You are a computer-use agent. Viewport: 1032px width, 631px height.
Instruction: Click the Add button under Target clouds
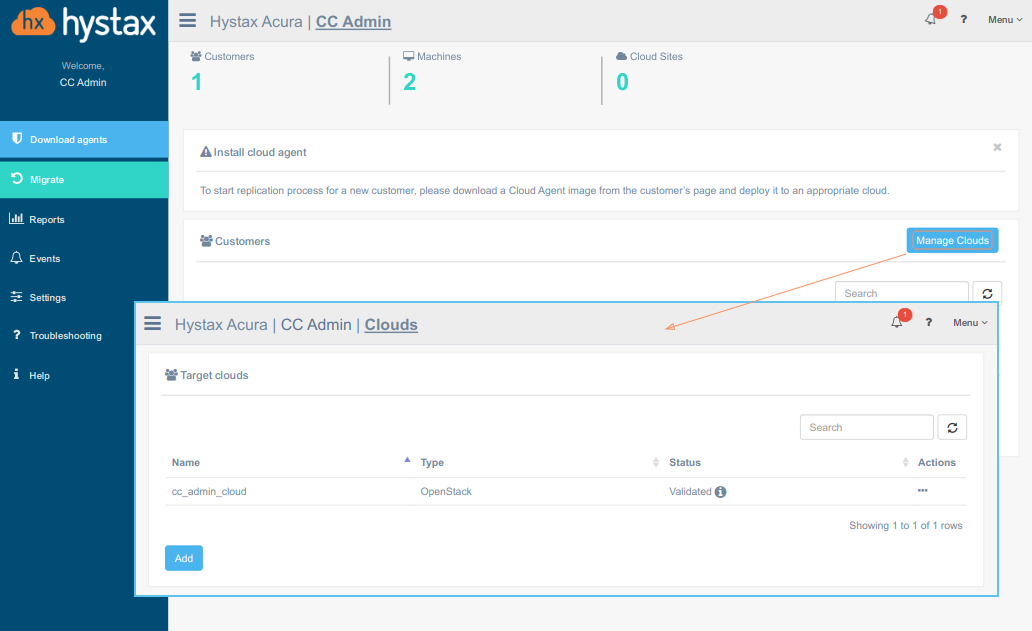coord(184,558)
